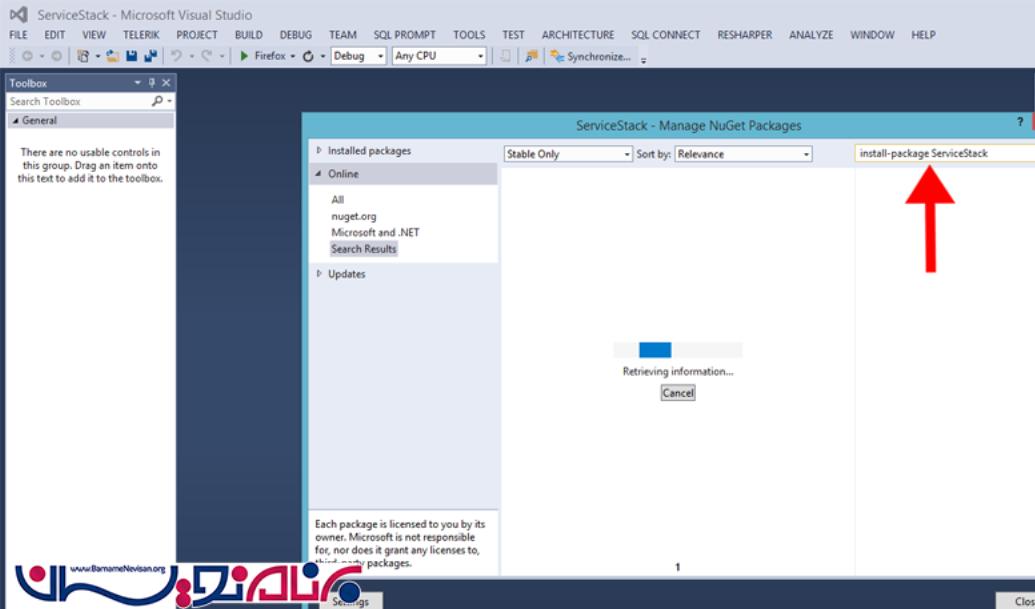Open the HELP menu
Screen dimensions: 1035x609
pyautogui.click(x=923, y=34)
